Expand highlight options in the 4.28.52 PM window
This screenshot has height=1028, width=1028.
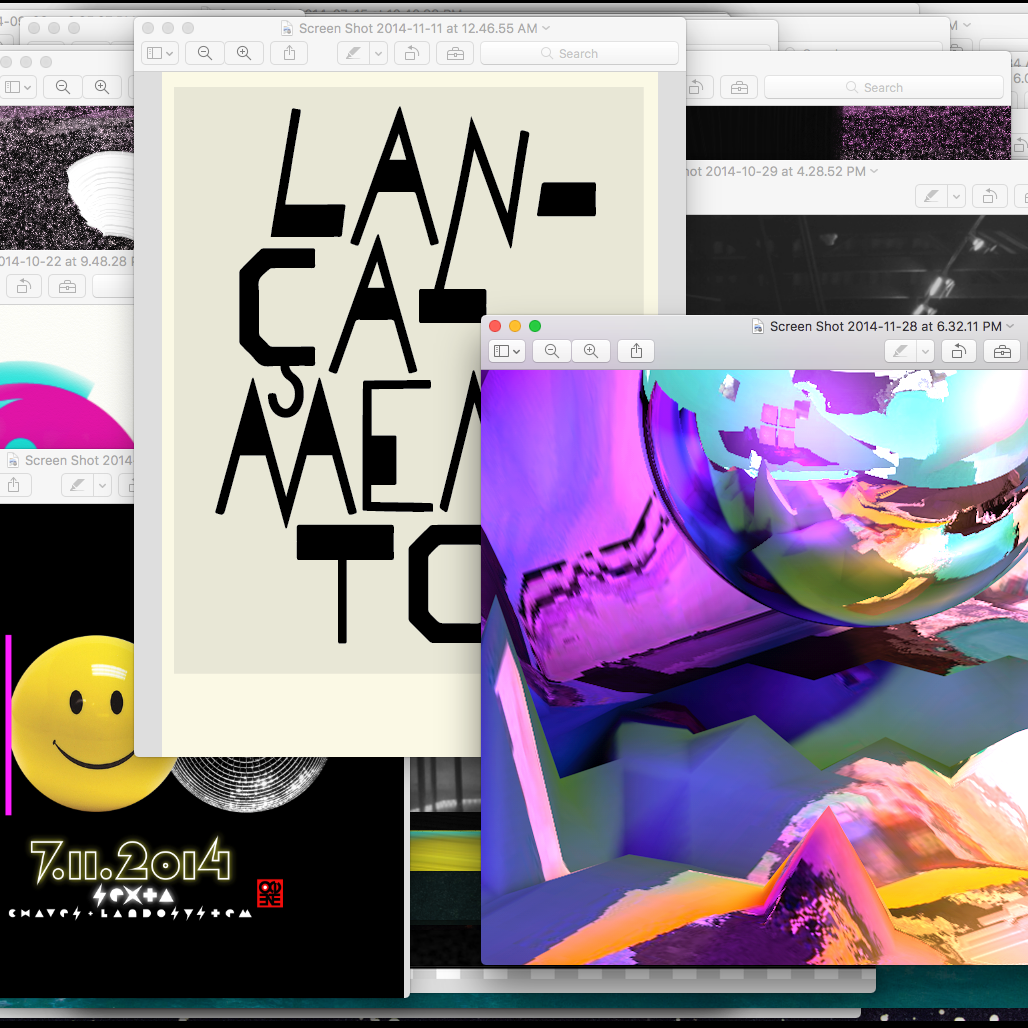pos(956,196)
